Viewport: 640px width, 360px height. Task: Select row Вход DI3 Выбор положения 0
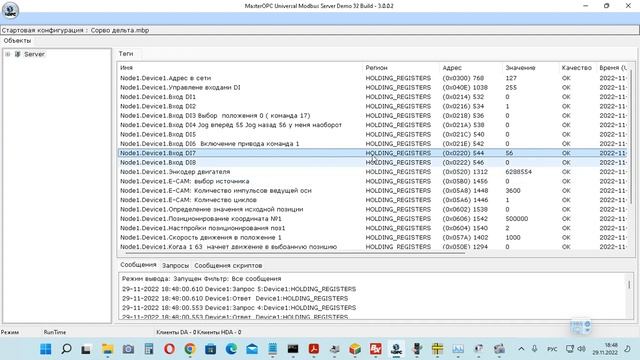(x=373, y=116)
